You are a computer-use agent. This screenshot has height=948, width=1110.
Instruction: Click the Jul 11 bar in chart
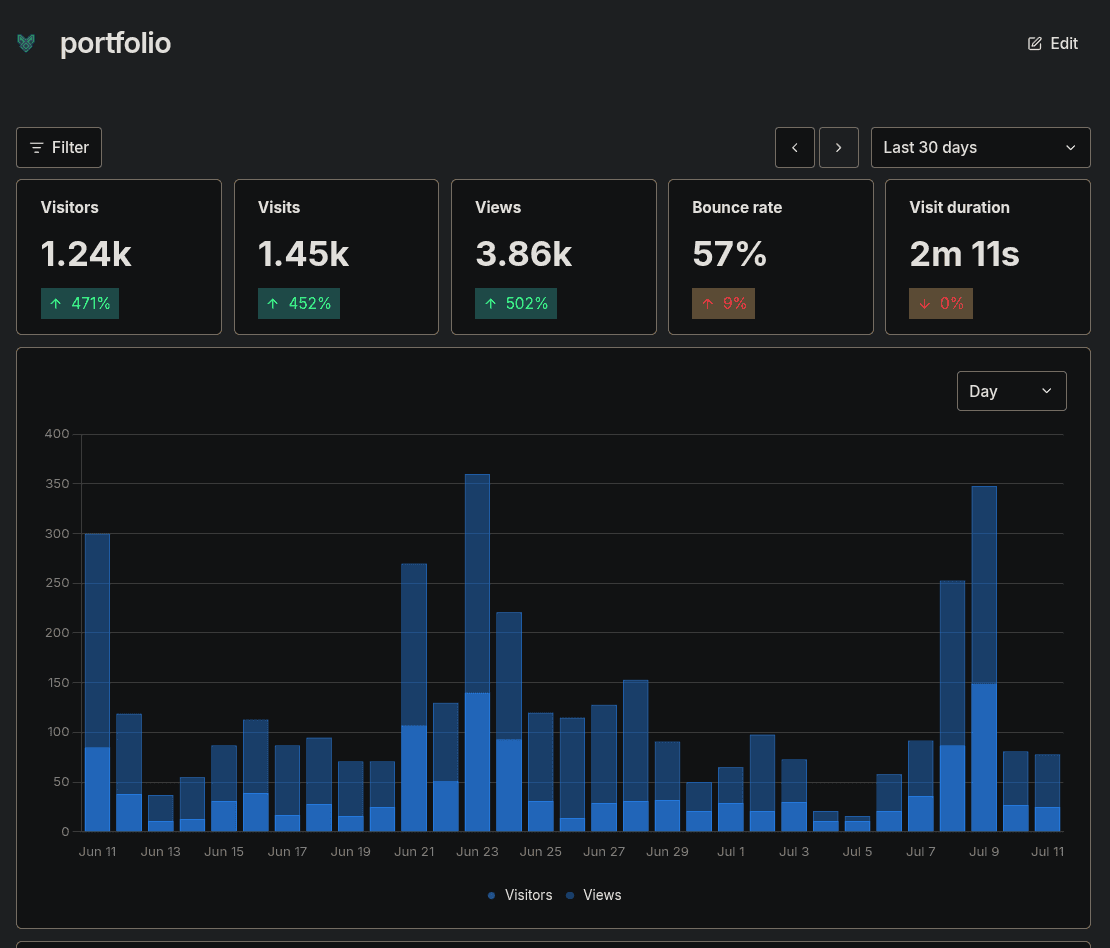pyautogui.click(x=1048, y=793)
